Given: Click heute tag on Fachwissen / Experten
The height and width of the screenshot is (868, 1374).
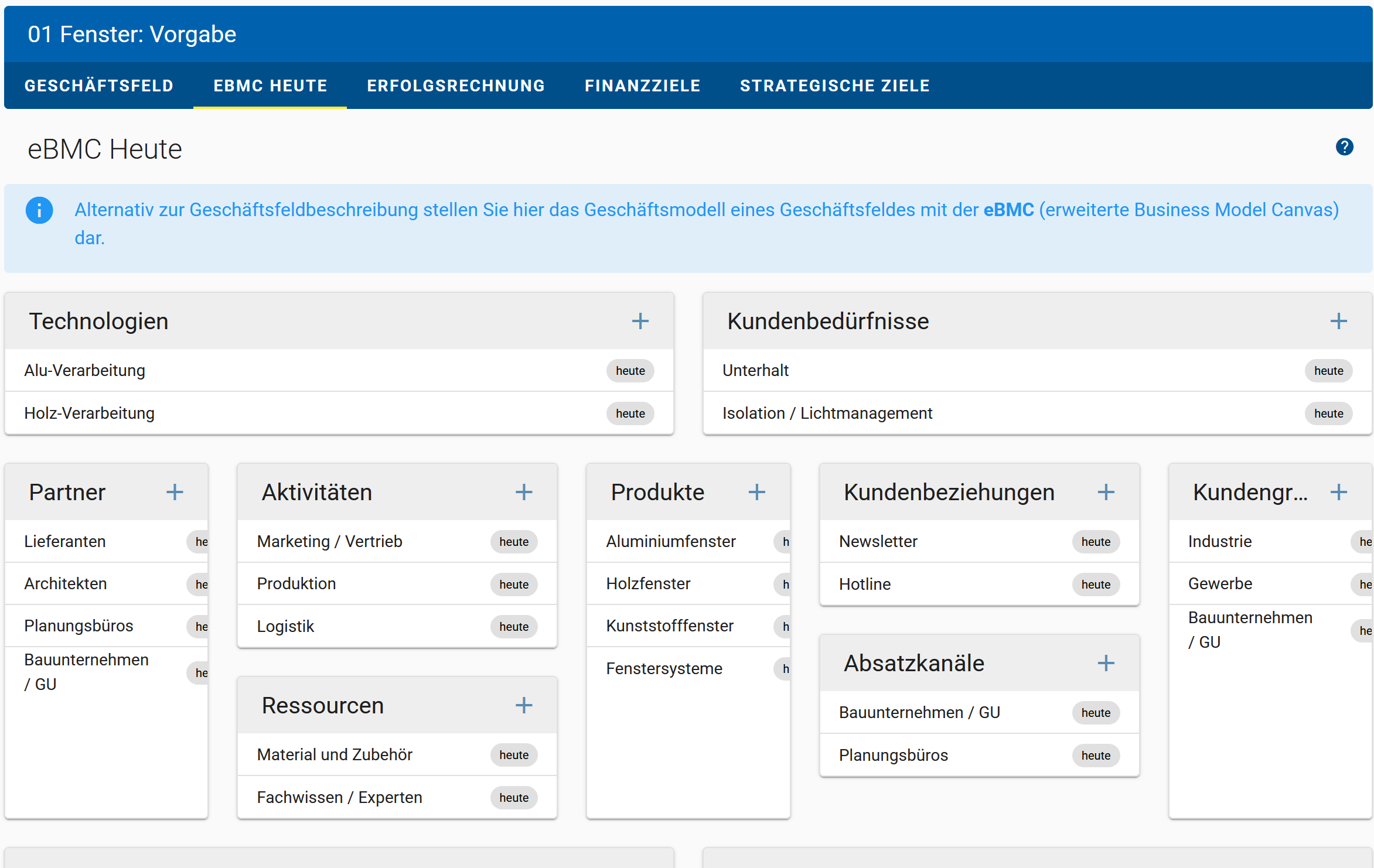Looking at the screenshot, I should [x=514, y=798].
